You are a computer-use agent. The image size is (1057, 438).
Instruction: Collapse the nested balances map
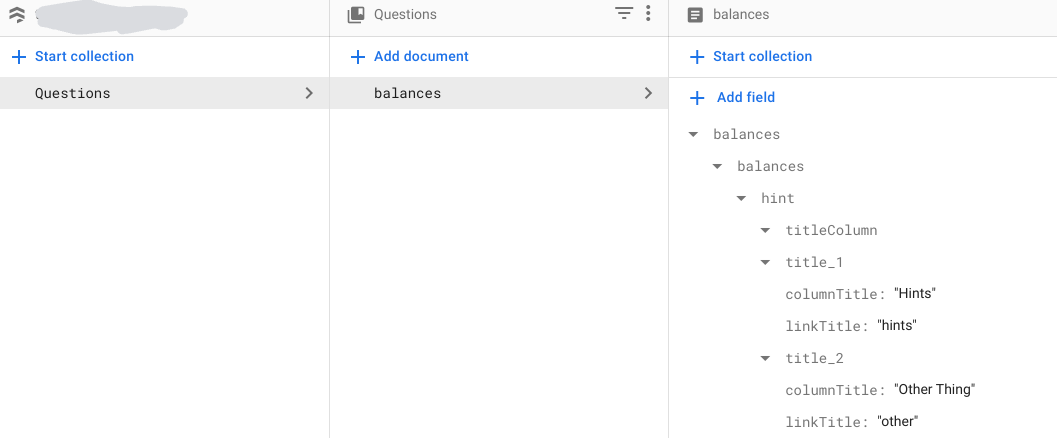tap(717, 166)
